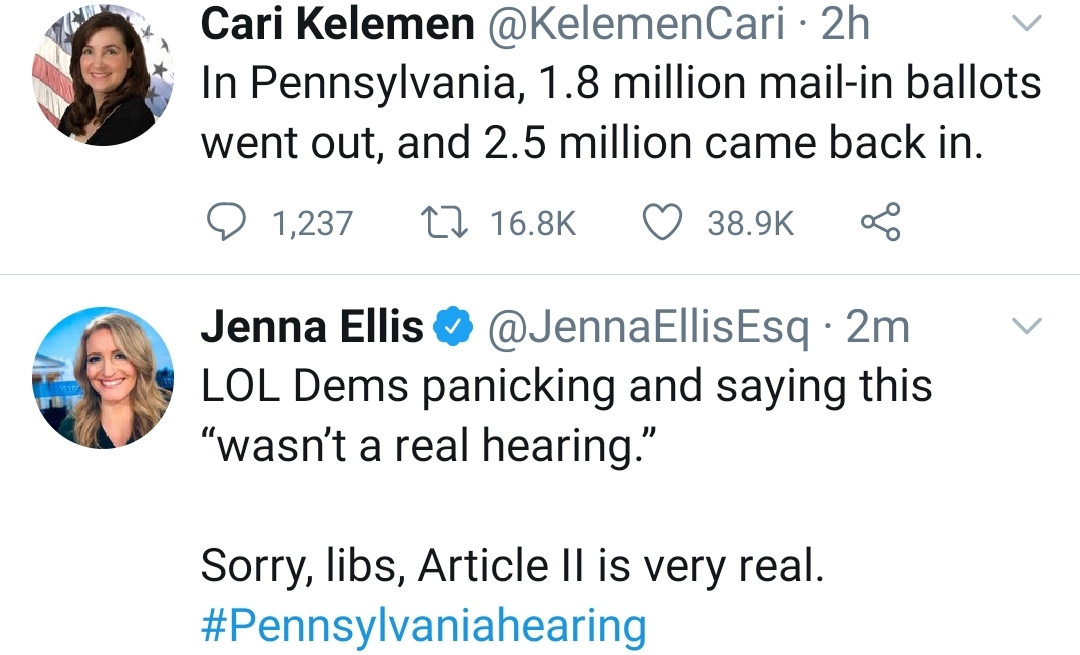Click the 38.9K likes count
Image resolution: width=1080 pixels, height=655 pixels.
tap(750, 223)
